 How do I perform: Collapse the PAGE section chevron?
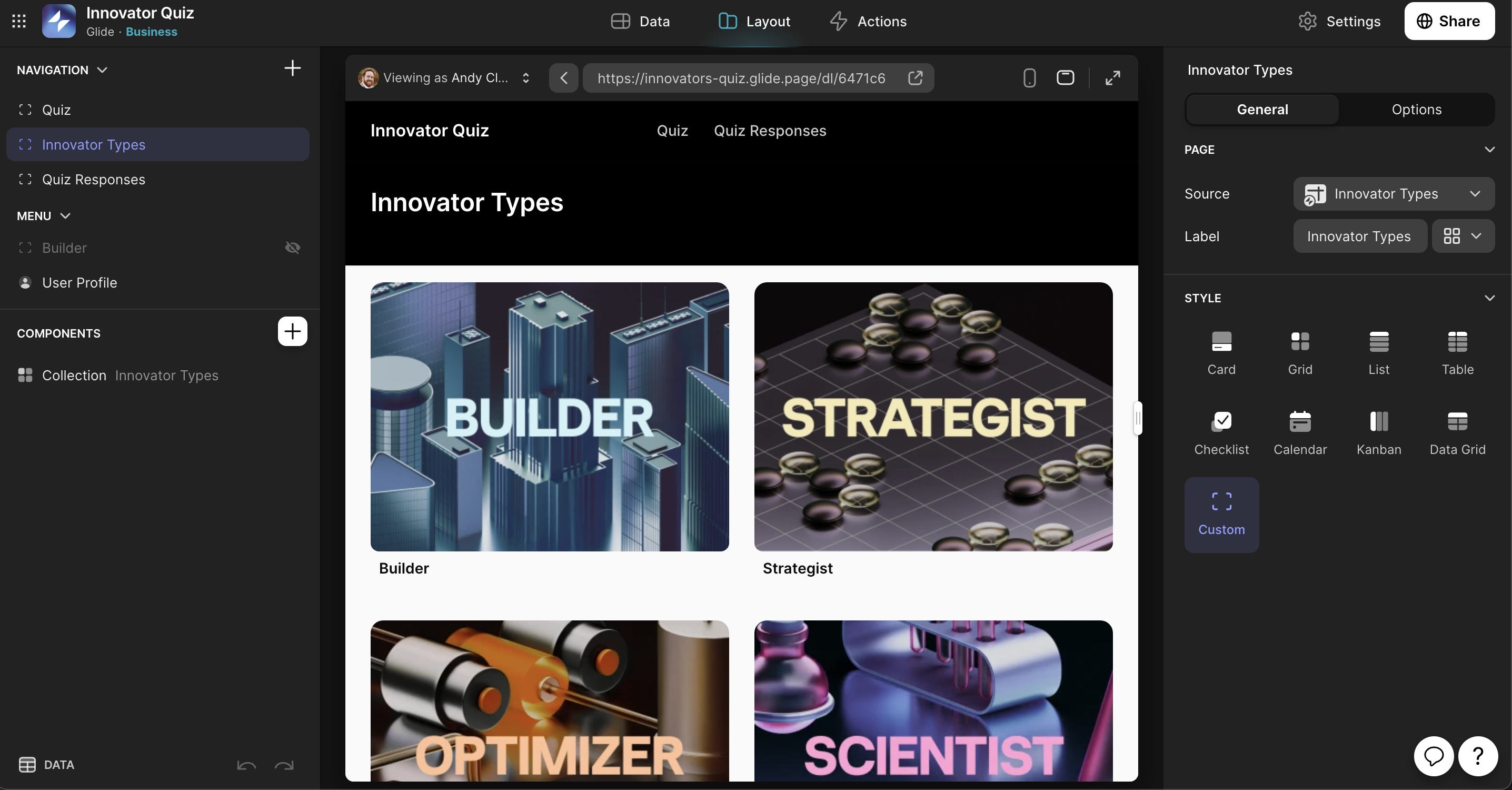pos(1489,149)
